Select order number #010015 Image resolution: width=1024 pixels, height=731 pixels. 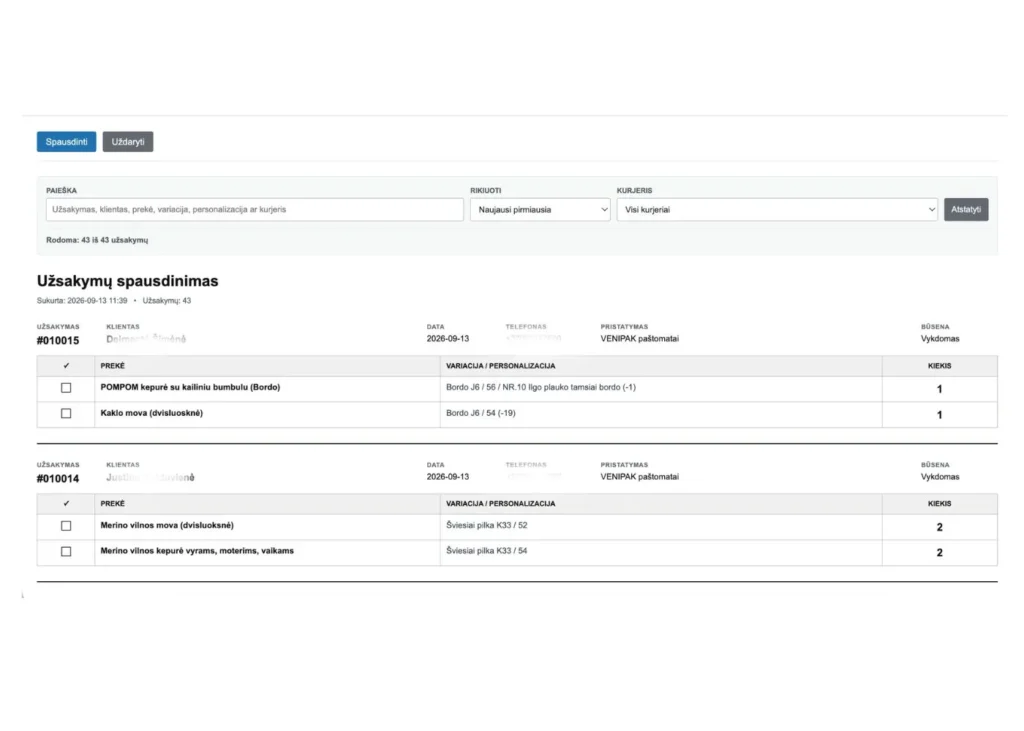pos(58,340)
